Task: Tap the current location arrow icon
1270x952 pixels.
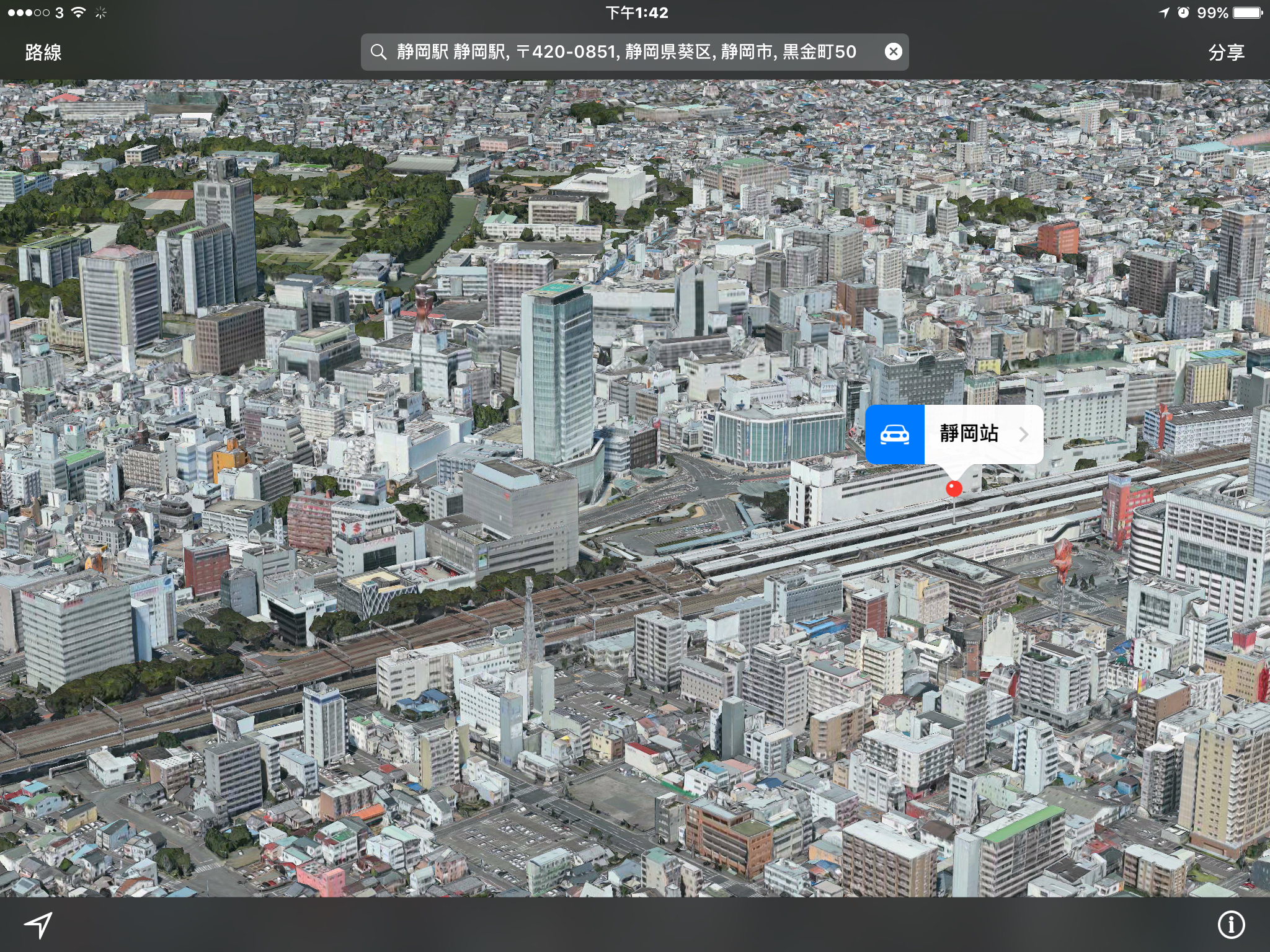Action: pyautogui.click(x=38, y=925)
